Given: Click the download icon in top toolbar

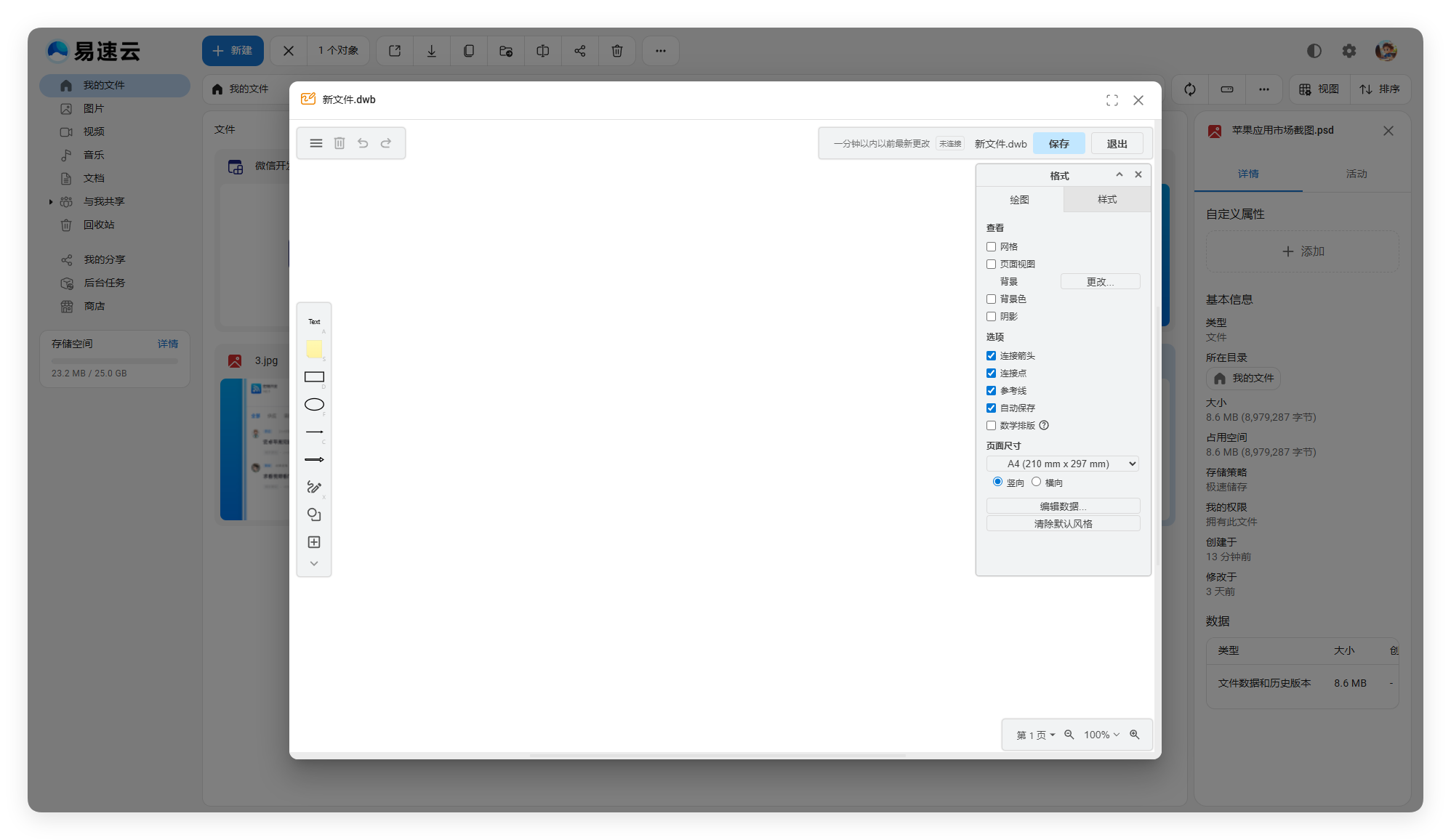Looking at the screenshot, I should click(432, 51).
